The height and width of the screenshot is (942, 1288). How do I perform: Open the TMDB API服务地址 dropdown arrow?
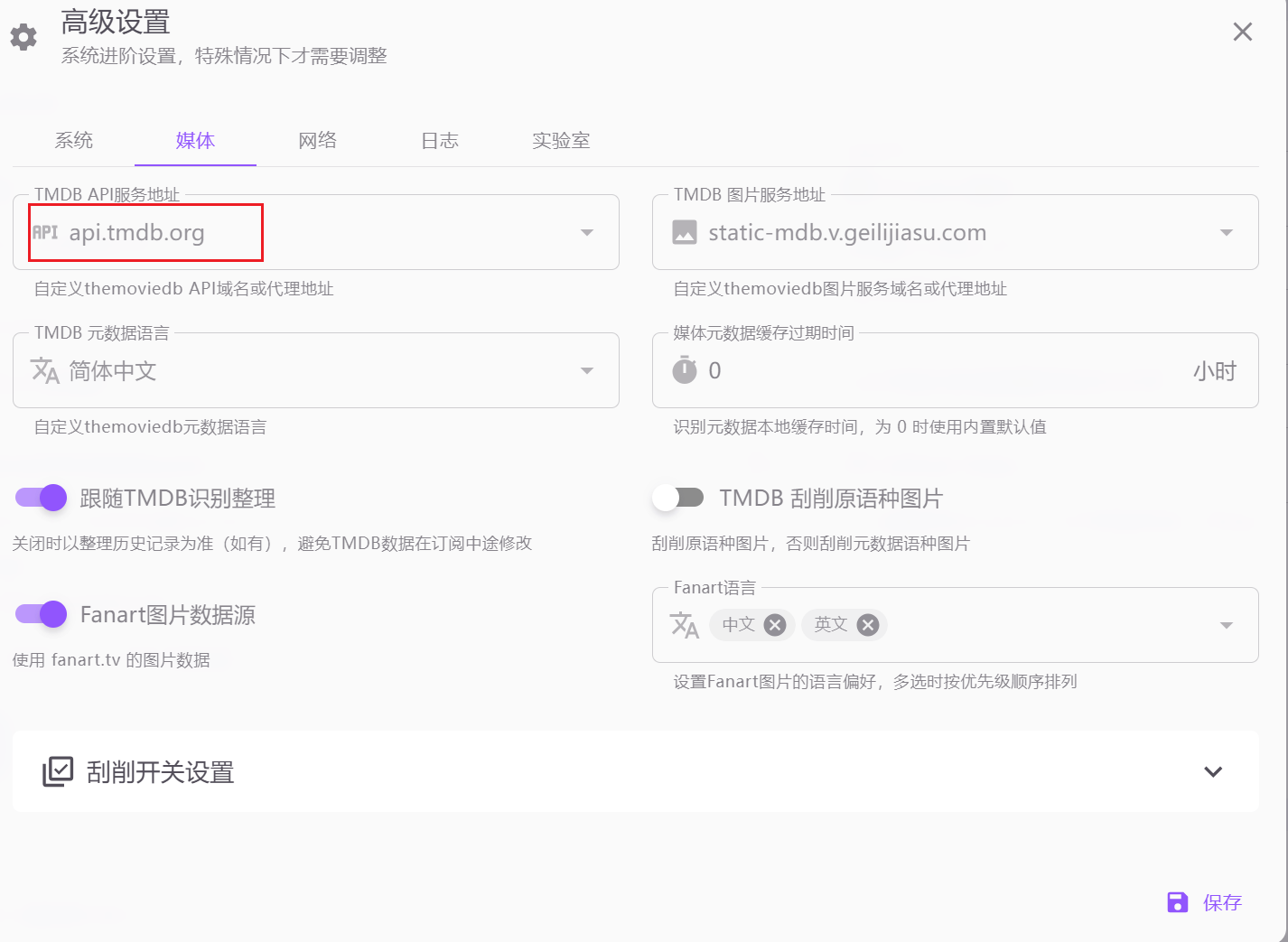[587, 233]
